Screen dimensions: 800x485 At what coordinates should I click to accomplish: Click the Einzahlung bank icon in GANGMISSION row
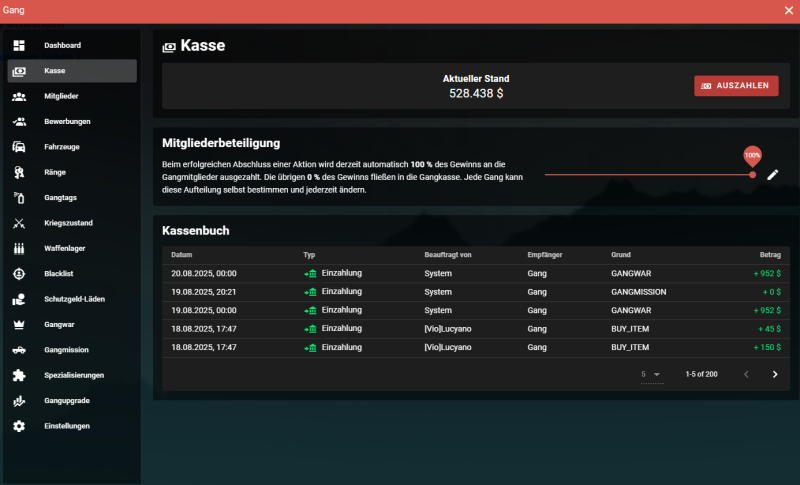click(x=310, y=292)
